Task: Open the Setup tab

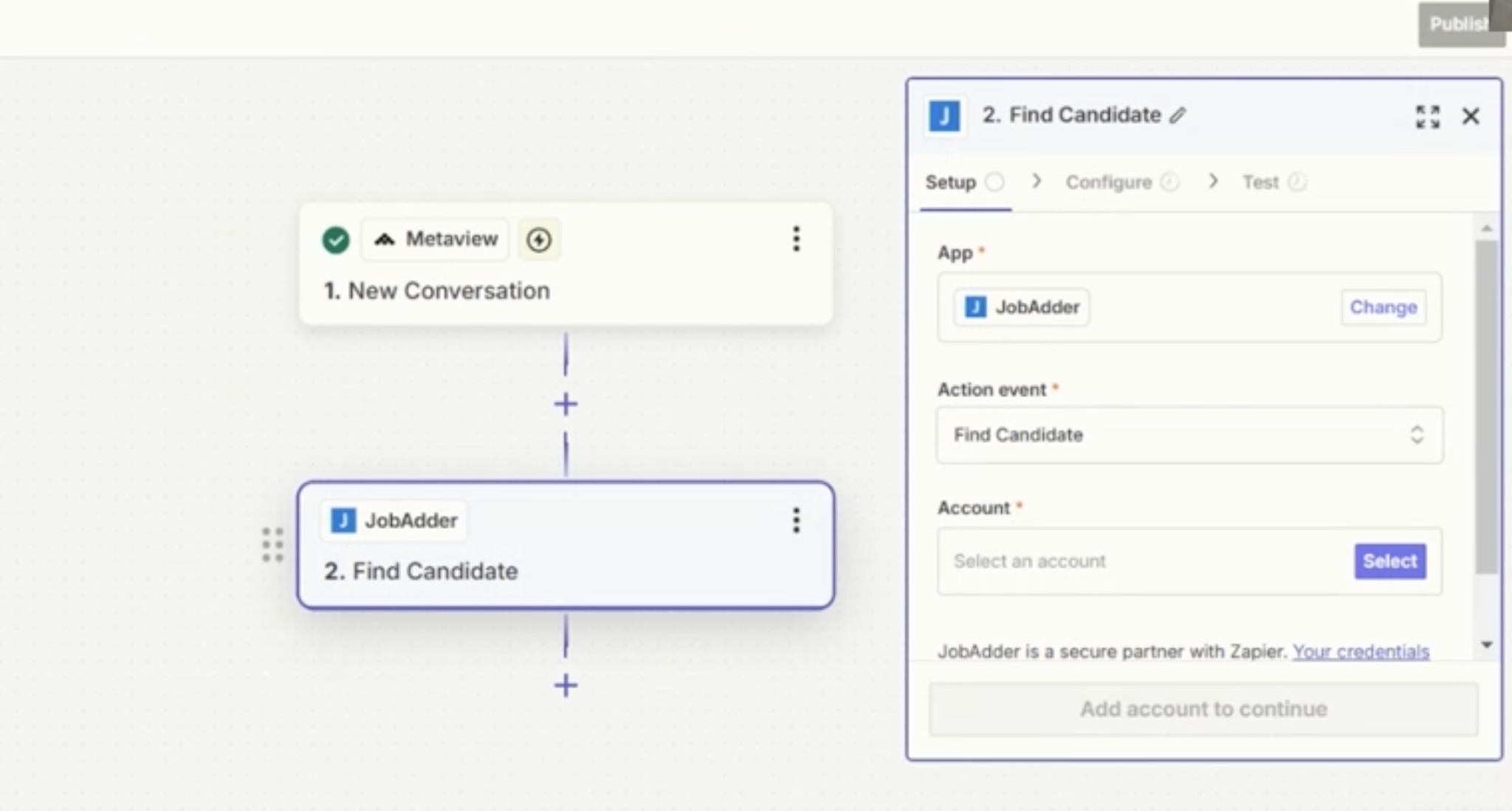Action: click(951, 182)
